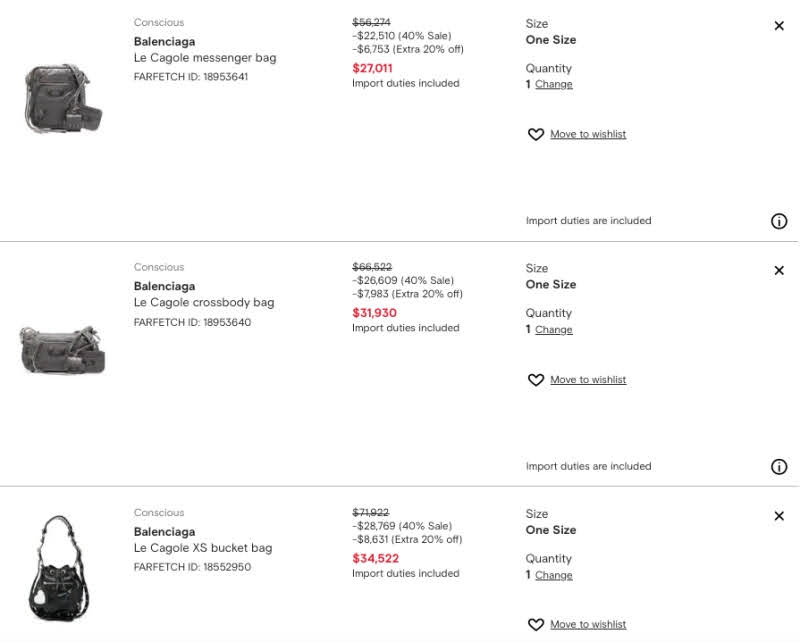The width and height of the screenshot is (800, 642).
Task: Move the XS bucket bag to wishlist link
Action: coord(588,625)
